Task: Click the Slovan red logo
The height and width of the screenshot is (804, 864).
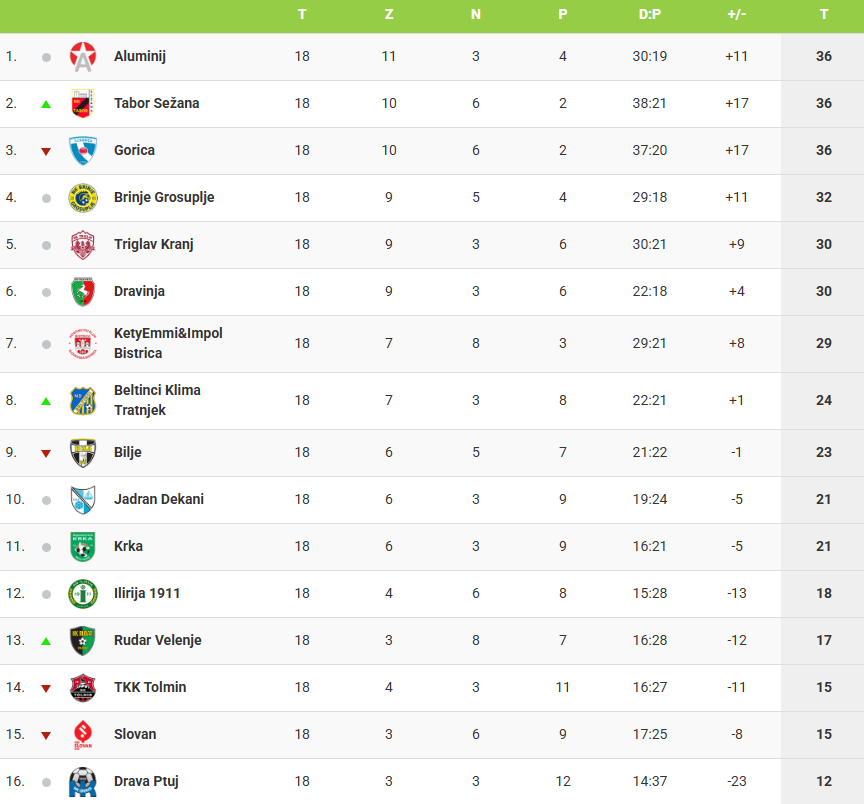Action: pos(83,735)
